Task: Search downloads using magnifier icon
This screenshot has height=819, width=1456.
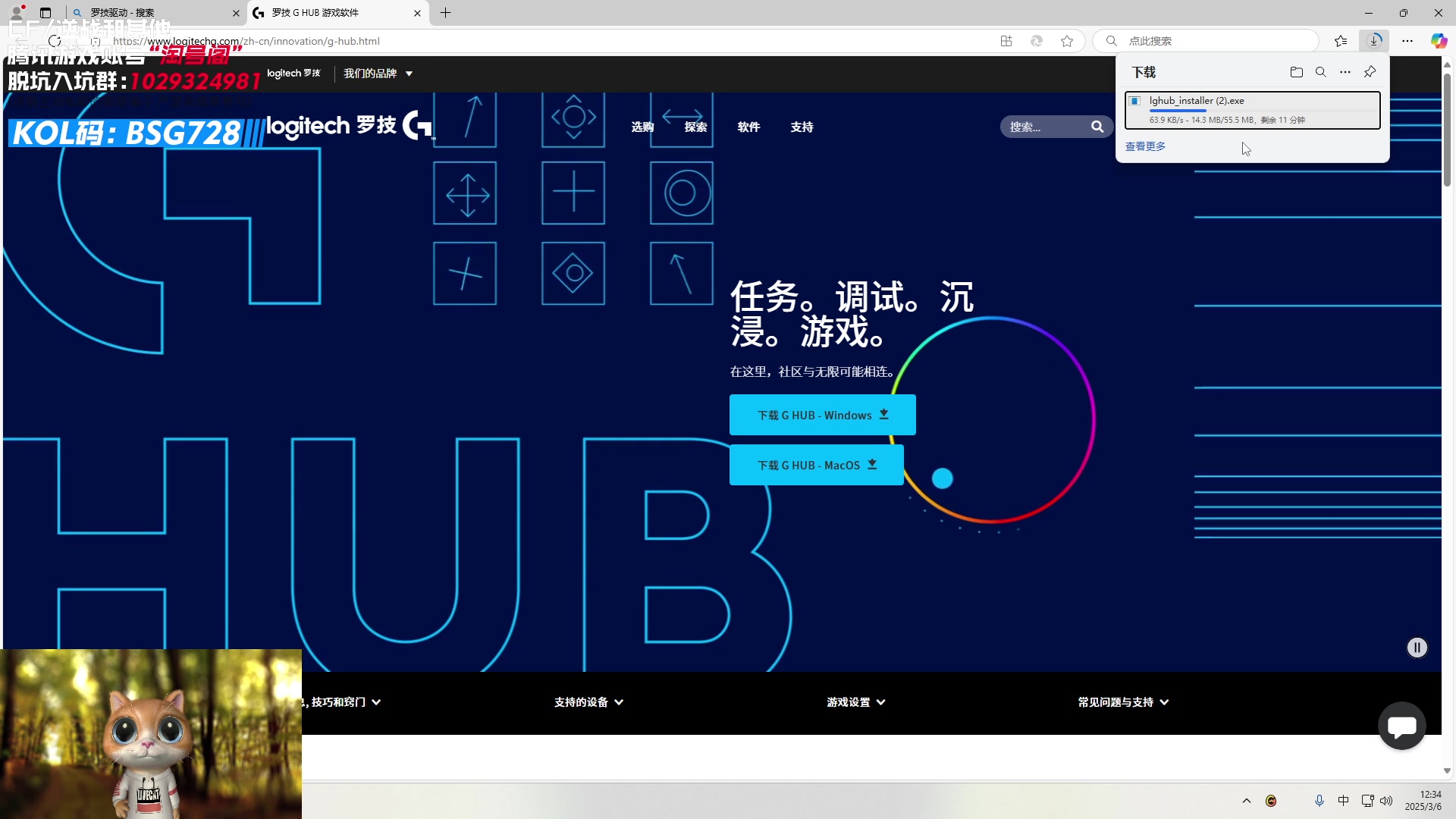Action: tap(1320, 72)
